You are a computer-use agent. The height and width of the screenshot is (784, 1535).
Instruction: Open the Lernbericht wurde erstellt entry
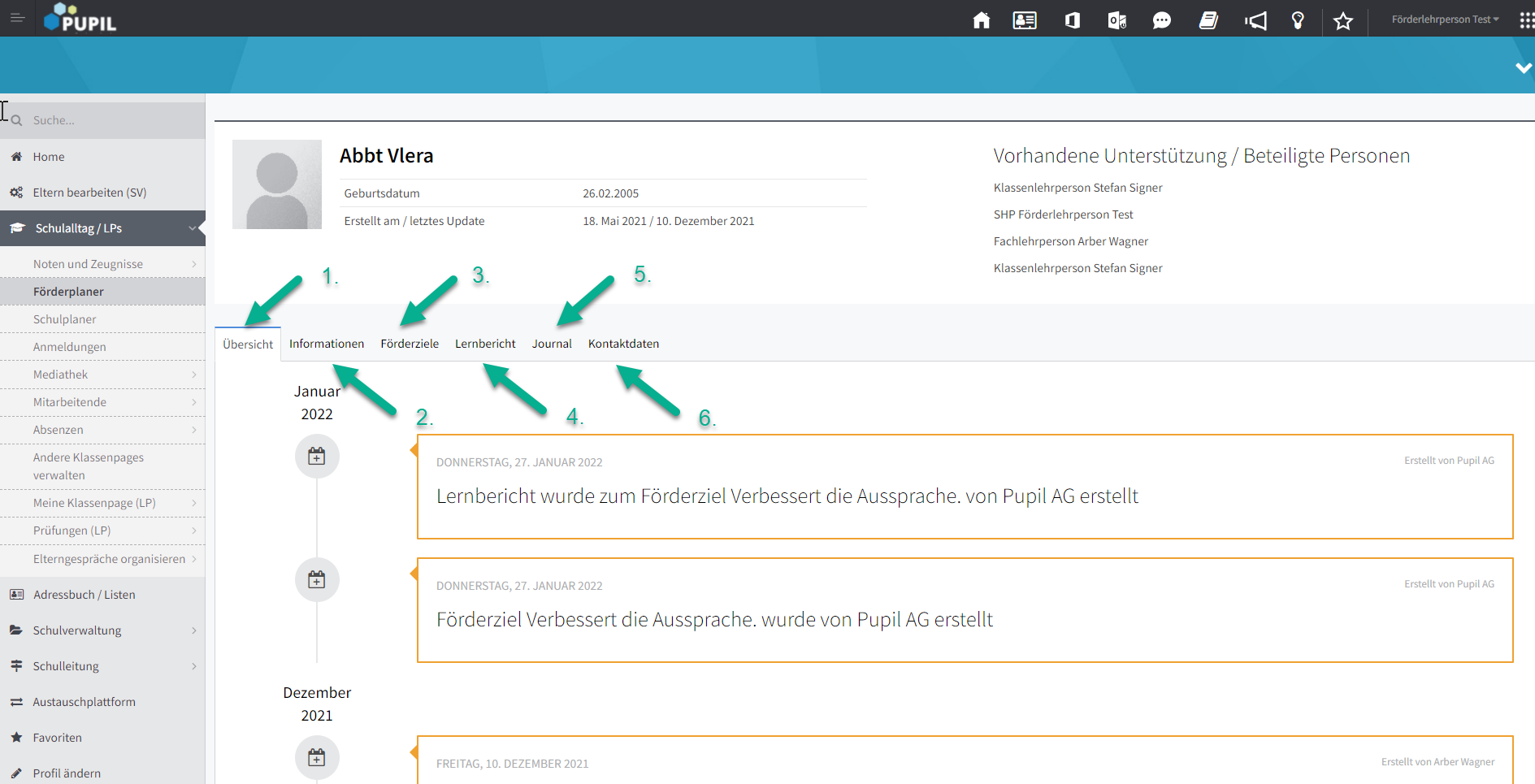point(965,487)
